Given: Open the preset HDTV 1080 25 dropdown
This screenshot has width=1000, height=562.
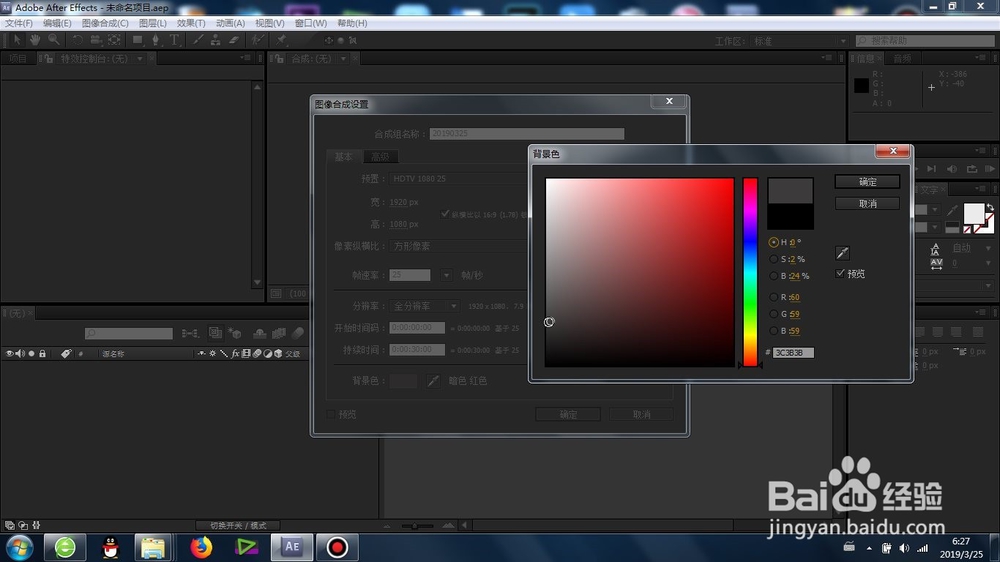Looking at the screenshot, I should point(459,179).
